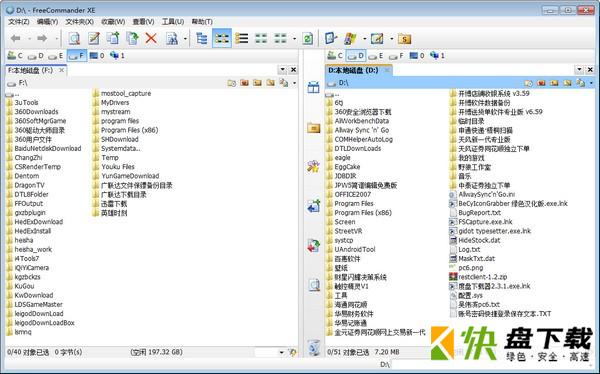Close the left panel with the black X button
This screenshot has width=600, height=374.
coord(293,70)
